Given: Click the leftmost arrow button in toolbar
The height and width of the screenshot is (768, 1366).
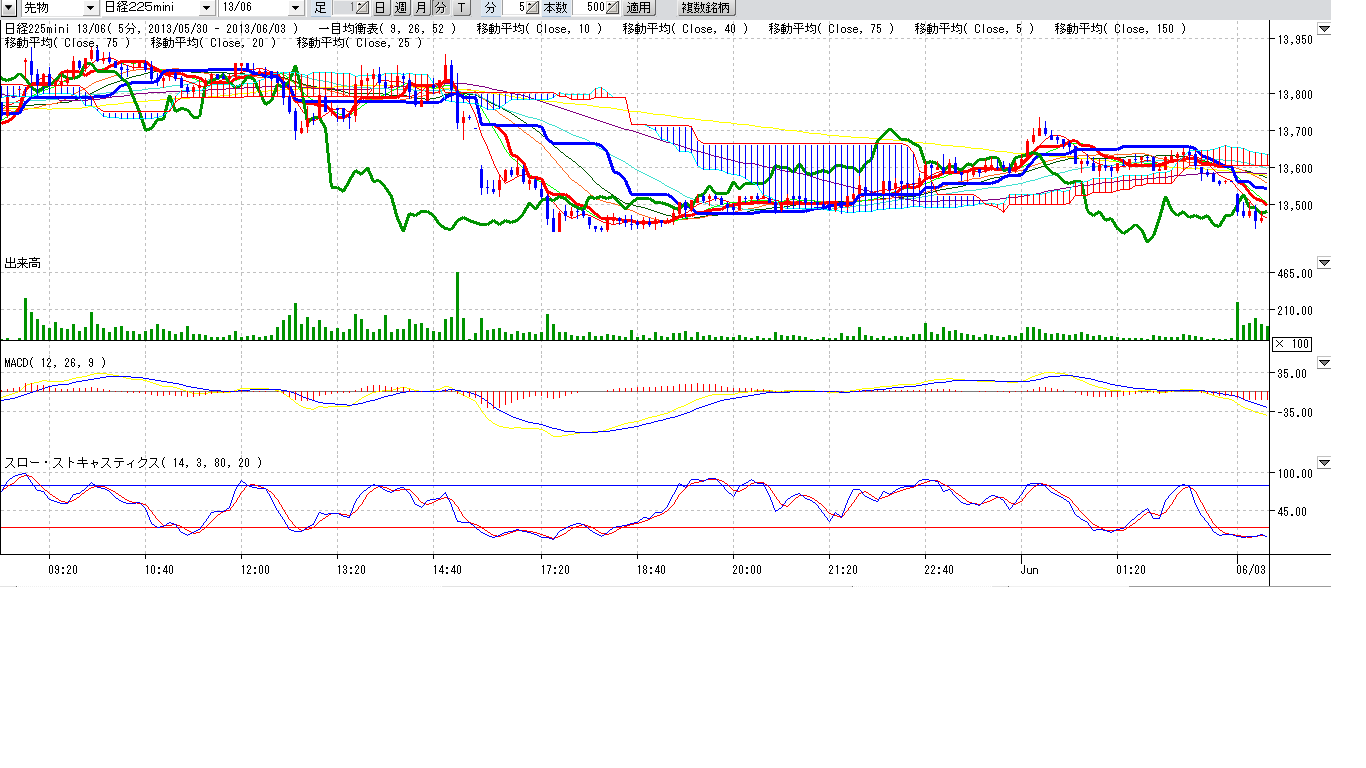Looking at the screenshot, I should click(8, 7).
